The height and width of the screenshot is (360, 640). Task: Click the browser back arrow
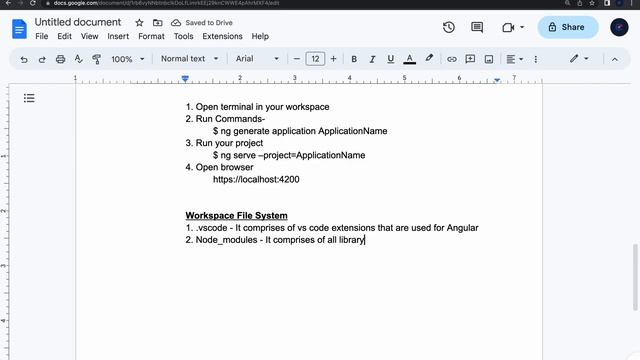pyautogui.click(x=8, y=3)
